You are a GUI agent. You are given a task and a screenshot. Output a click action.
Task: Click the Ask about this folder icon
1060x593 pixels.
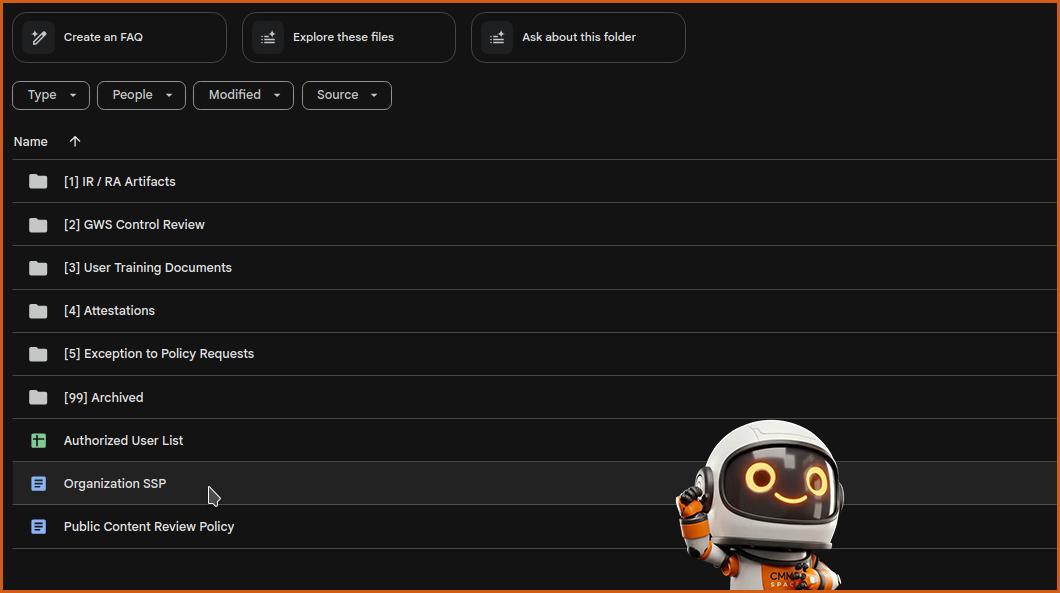[x=497, y=38]
